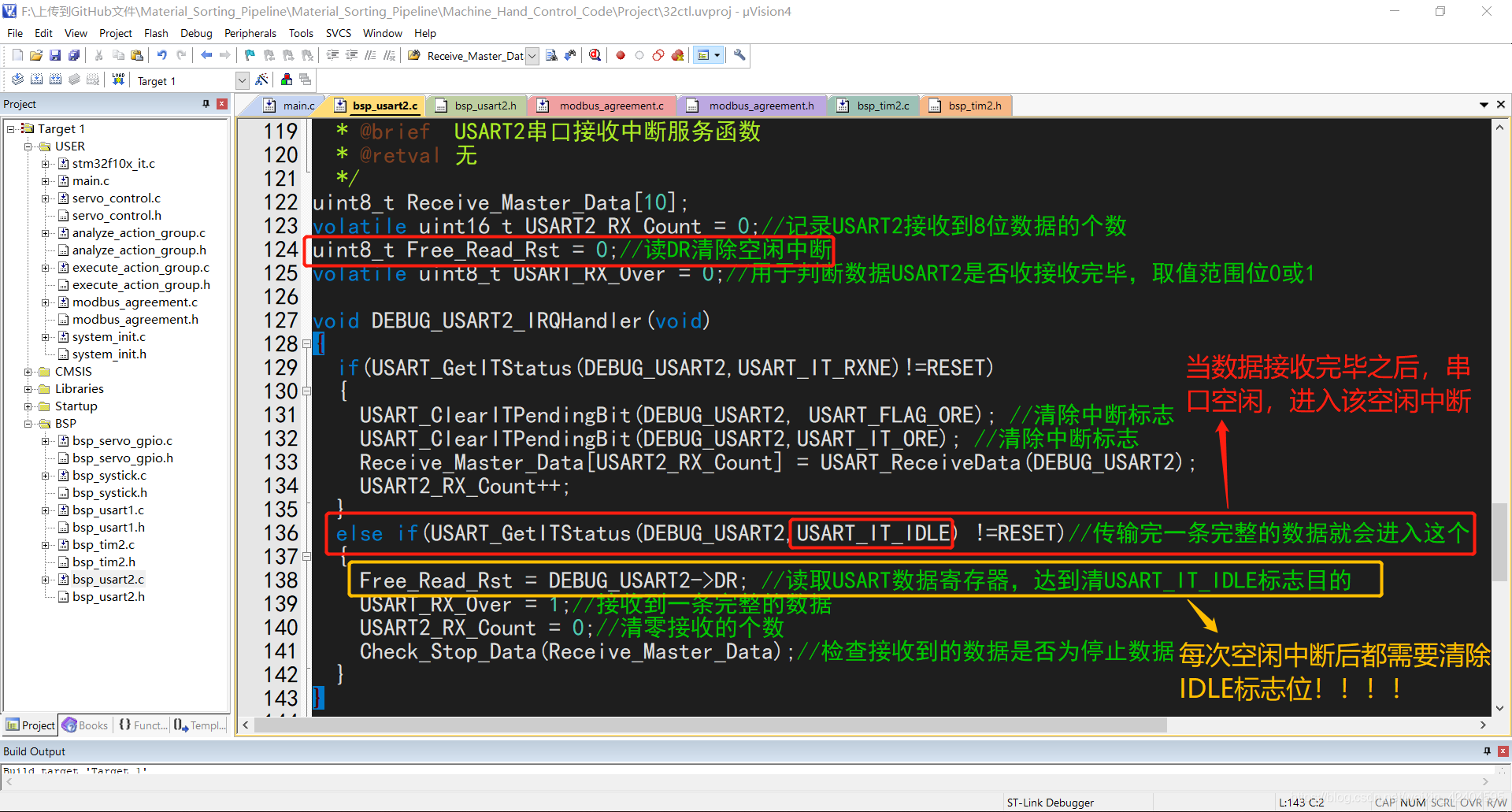Viewport: 1512px width, 812px height.
Task: Rebuild all target files icon
Action: tap(55, 80)
